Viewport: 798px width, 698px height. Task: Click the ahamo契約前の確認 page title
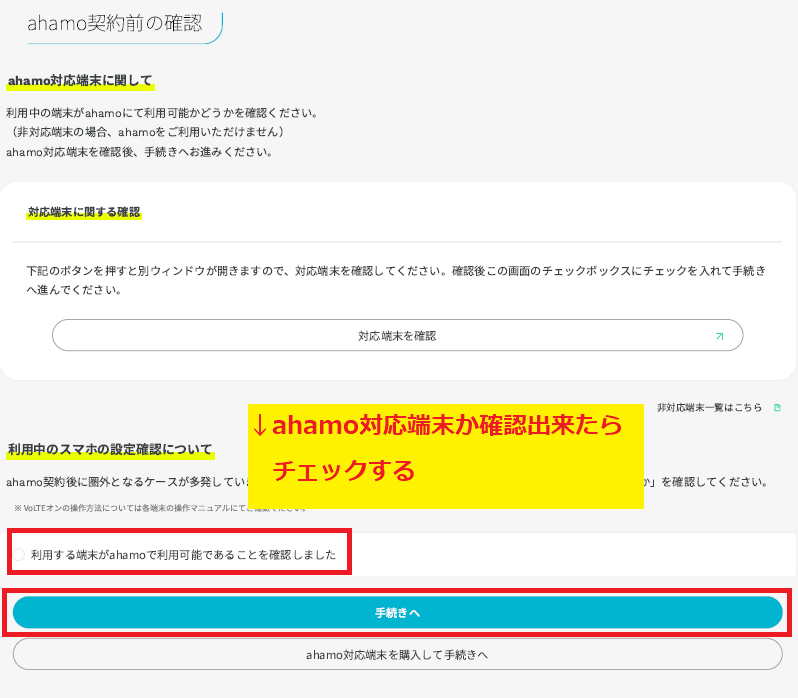[115, 23]
